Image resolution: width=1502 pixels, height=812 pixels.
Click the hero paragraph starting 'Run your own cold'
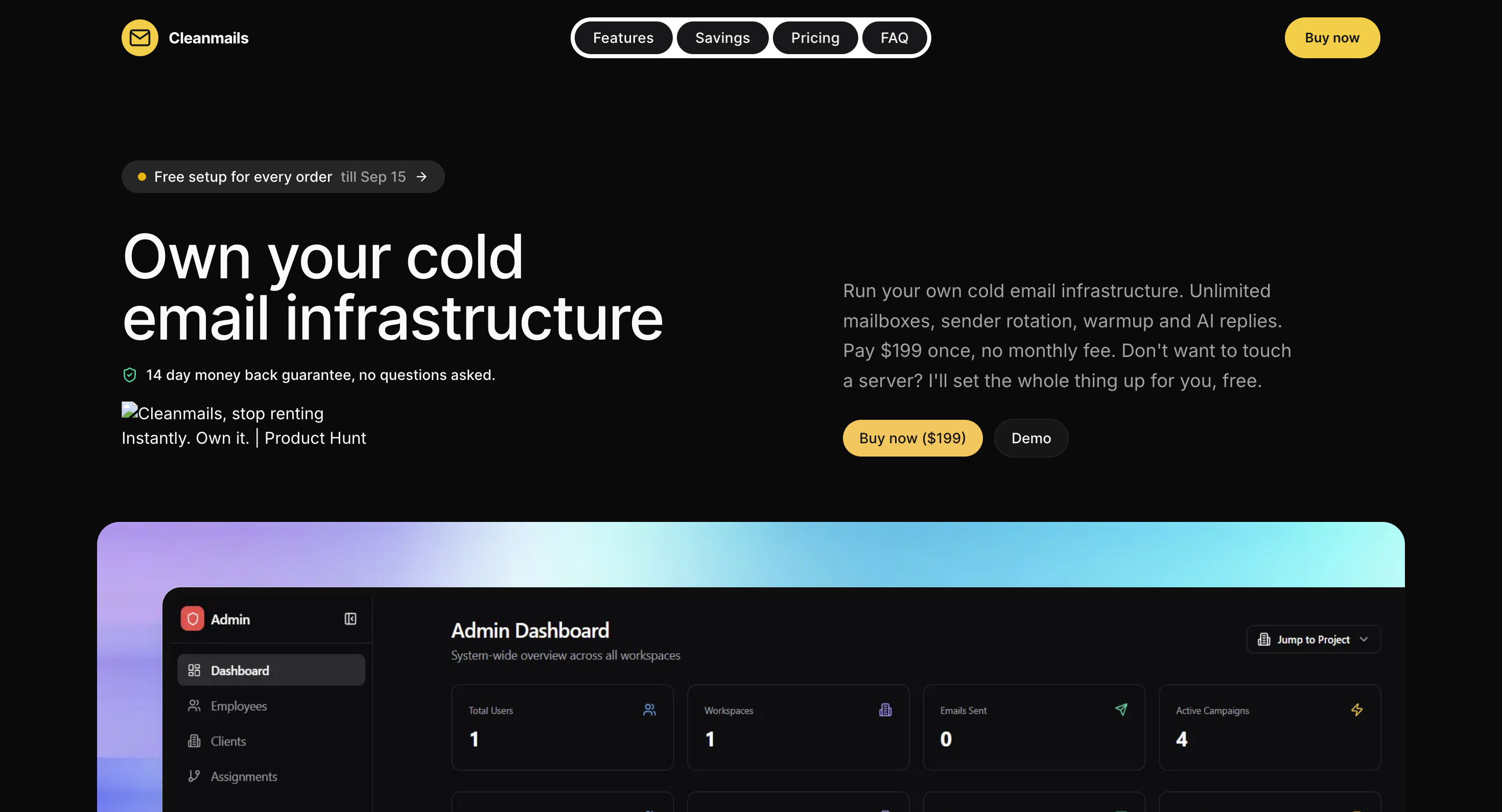1067,336
